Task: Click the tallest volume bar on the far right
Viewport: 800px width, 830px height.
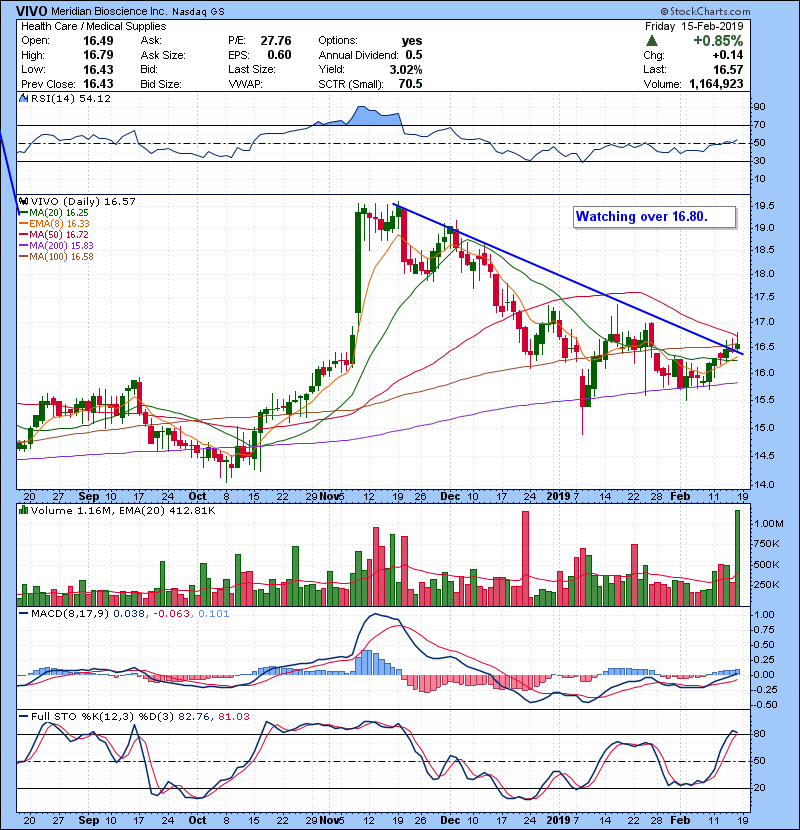Action: 737,558
